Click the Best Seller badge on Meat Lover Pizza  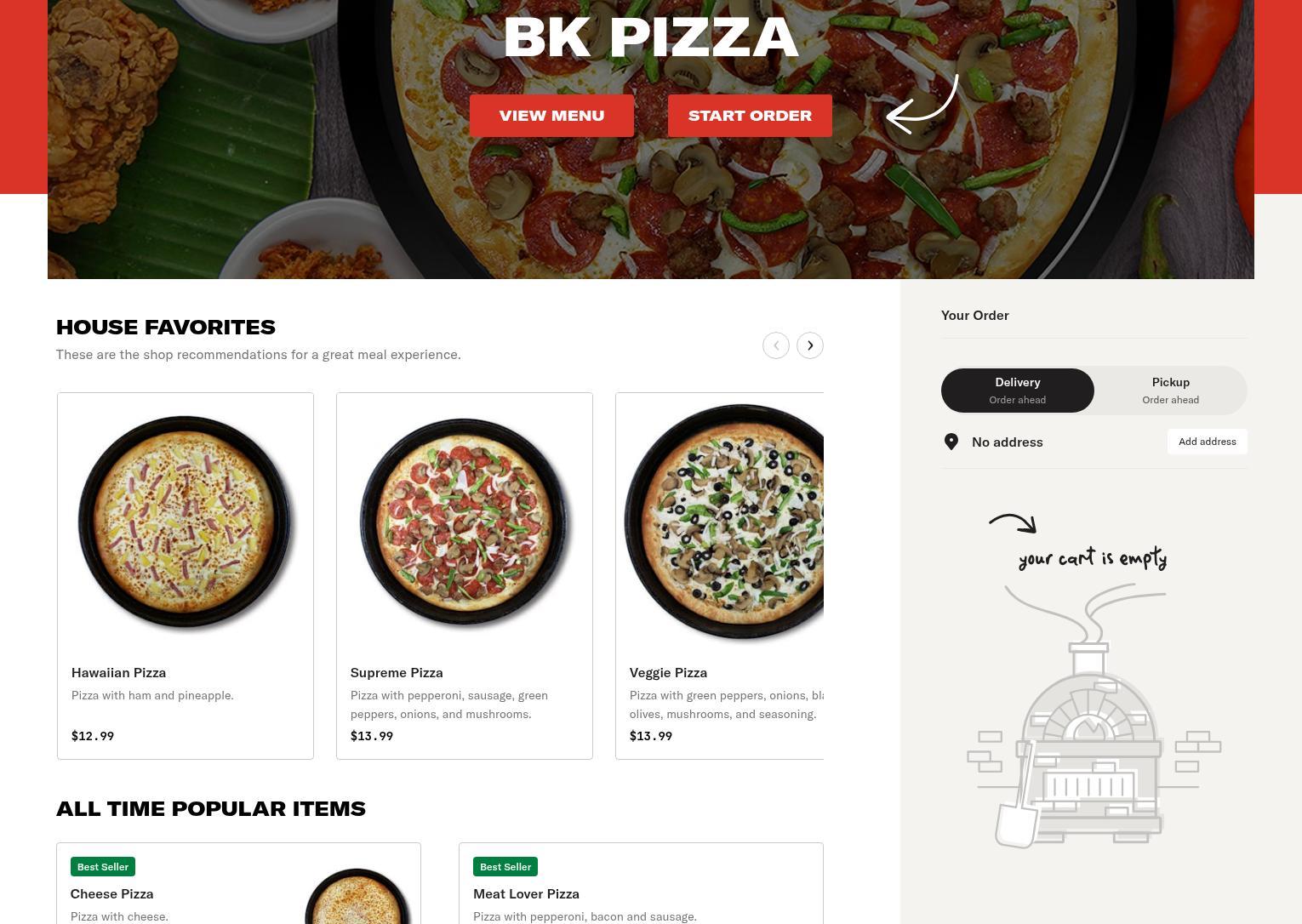[505, 867]
